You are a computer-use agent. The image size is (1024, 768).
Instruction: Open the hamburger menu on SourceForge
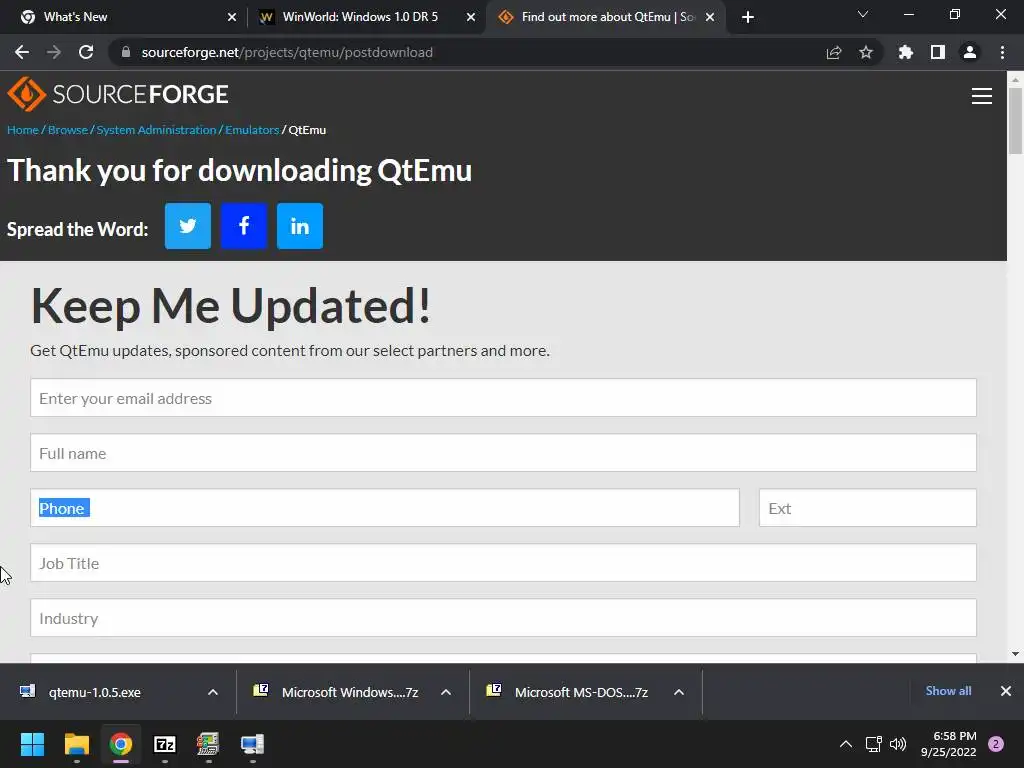pyautogui.click(x=982, y=96)
